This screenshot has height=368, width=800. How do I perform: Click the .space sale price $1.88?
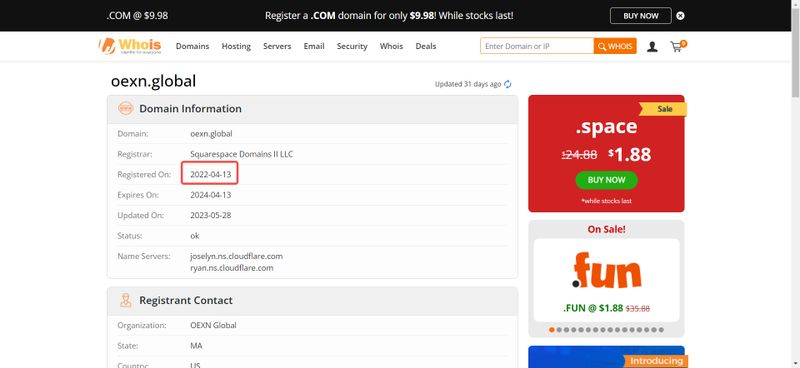[630, 154]
